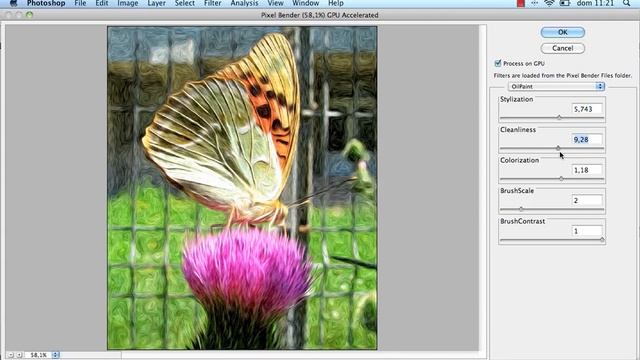The width and height of the screenshot is (640, 360).
Task: Click the Stylization value field 5,743
Action: click(587, 109)
